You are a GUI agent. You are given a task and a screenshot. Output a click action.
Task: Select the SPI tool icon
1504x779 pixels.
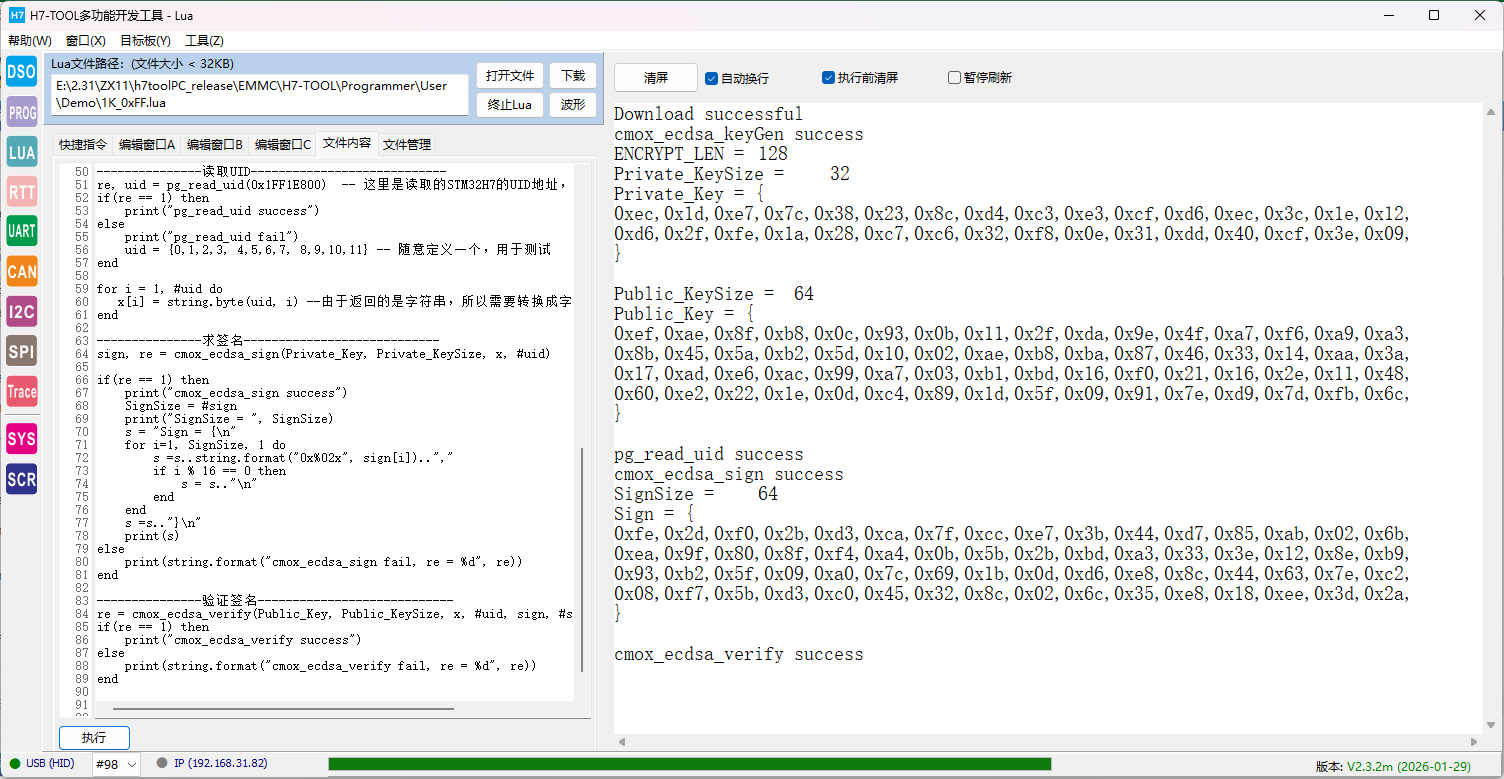21,351
